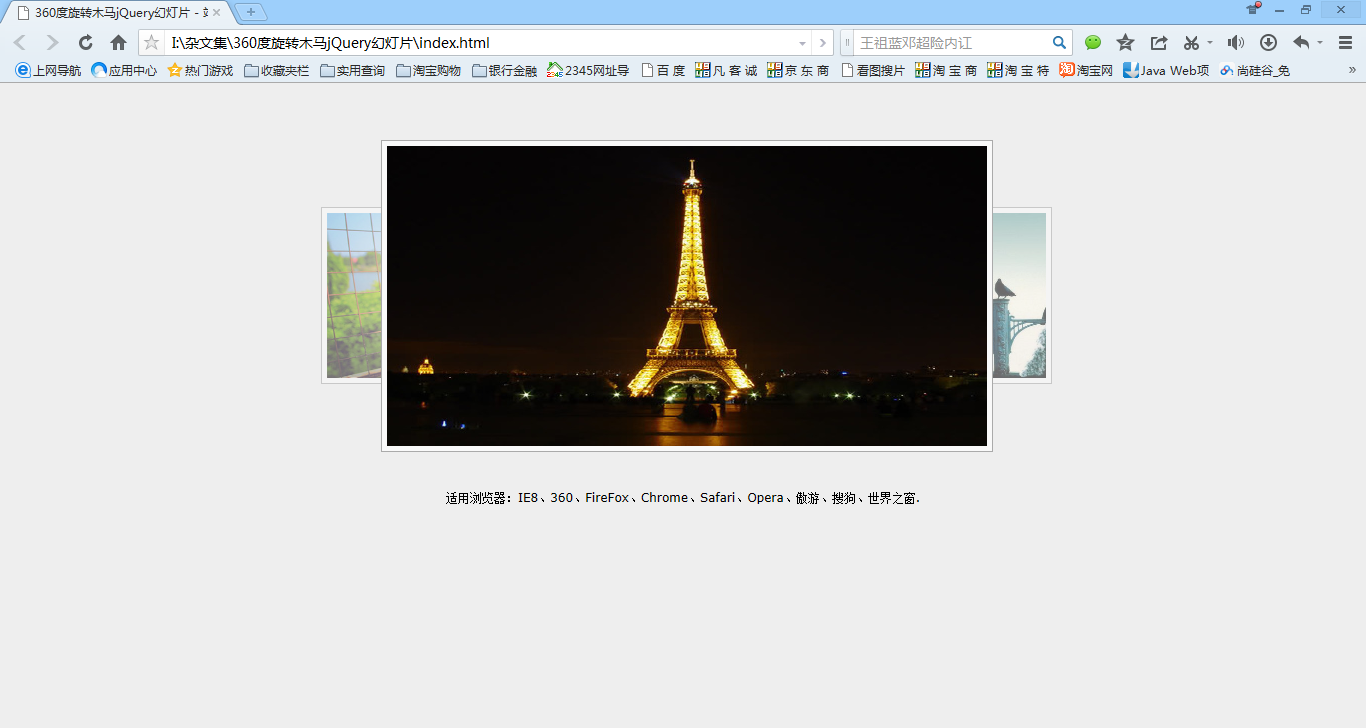Click the star icon in the address bar
The width and height of the screenshot is (1366, 728).
pyautogui.click(x=152, y=43)
